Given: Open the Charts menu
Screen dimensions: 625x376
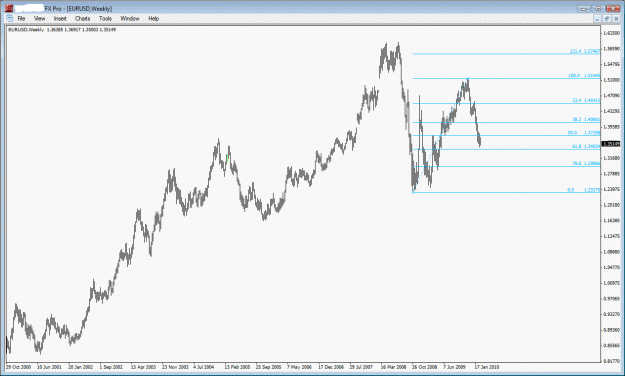Looking at the screenshot, I should pyautogui.click(x=83, y=18).
